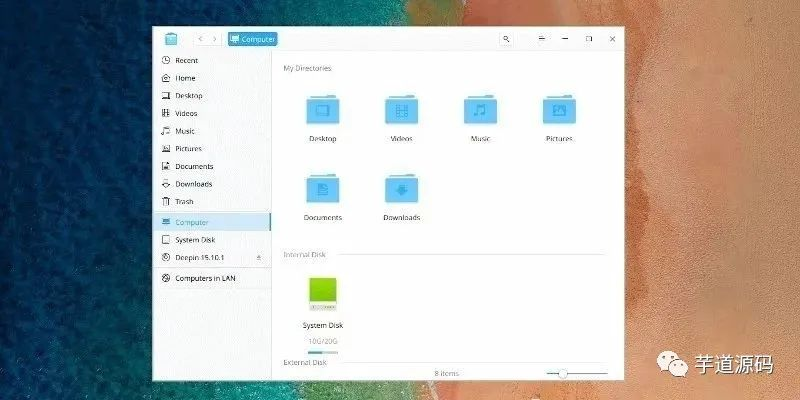Select the green System Disk drive icon

tap(322, 294)
